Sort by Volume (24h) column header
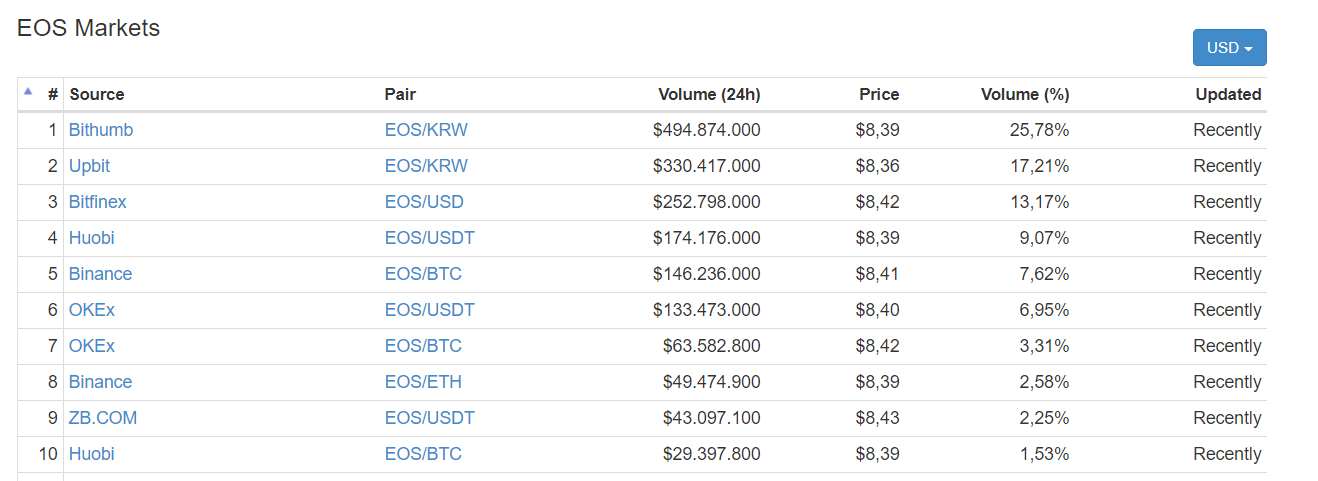 point(709,94)
